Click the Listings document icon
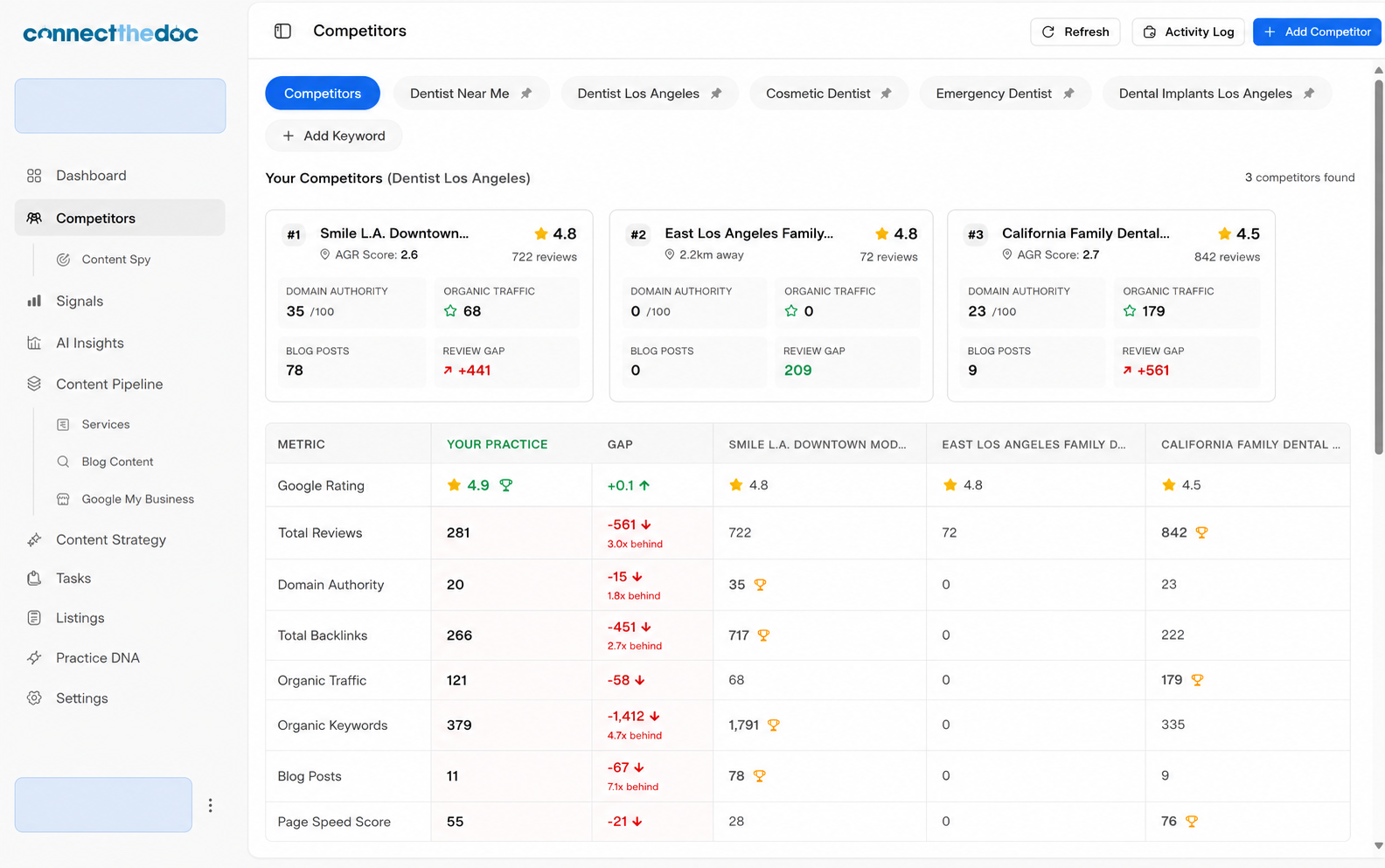 tap(34, 618)
